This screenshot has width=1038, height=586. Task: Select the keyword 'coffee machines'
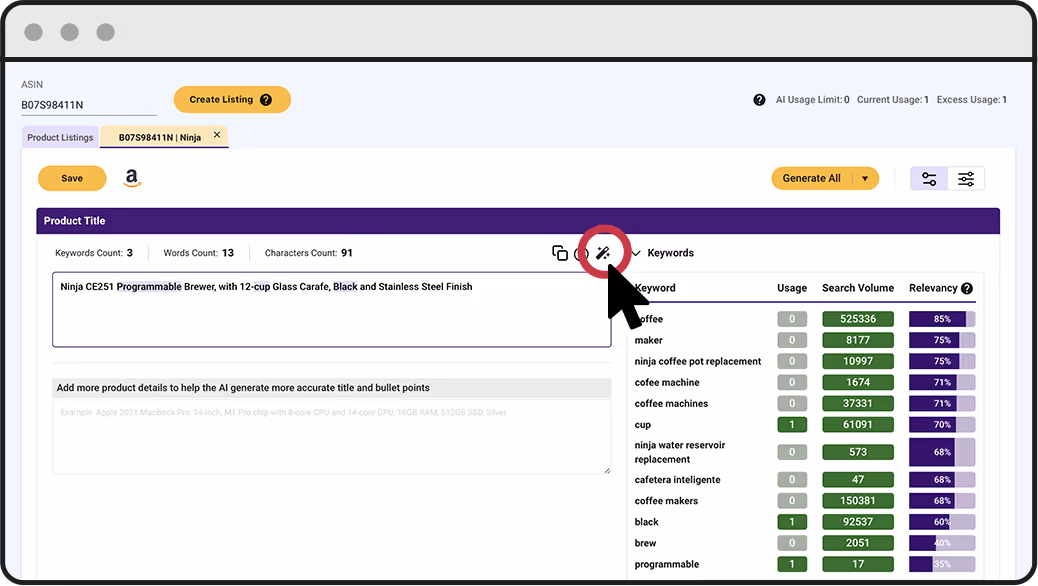tap(671, 404)
